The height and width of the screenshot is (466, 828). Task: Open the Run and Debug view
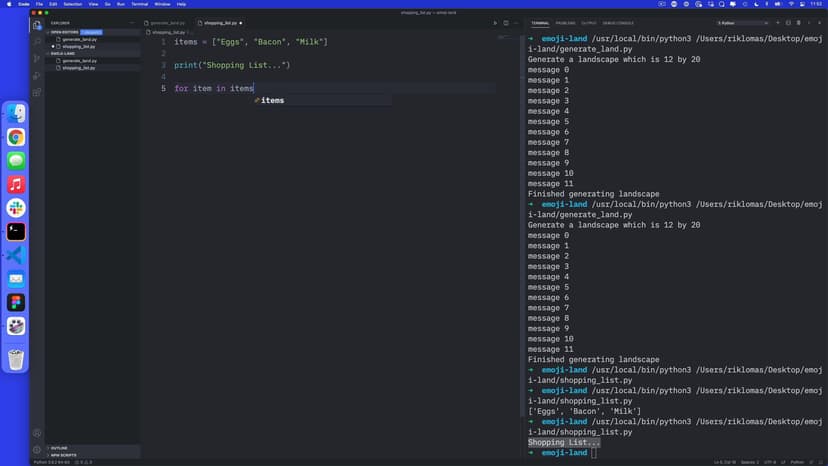pyautogui.click(x=37, y=76)
